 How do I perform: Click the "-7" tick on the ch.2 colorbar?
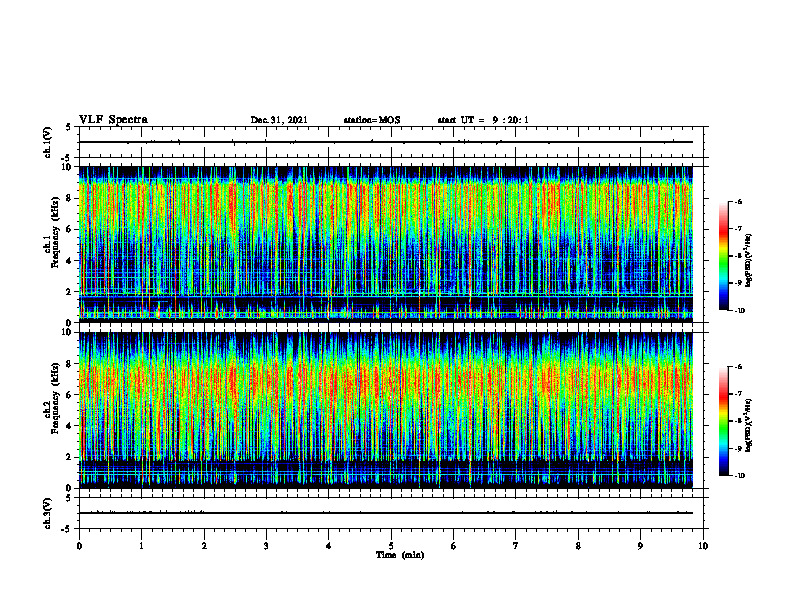click(x=738, y=394)
